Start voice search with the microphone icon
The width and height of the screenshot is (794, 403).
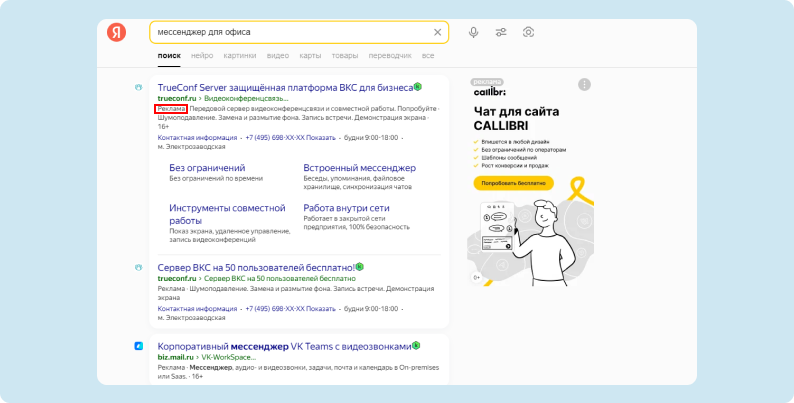[473, 32]
